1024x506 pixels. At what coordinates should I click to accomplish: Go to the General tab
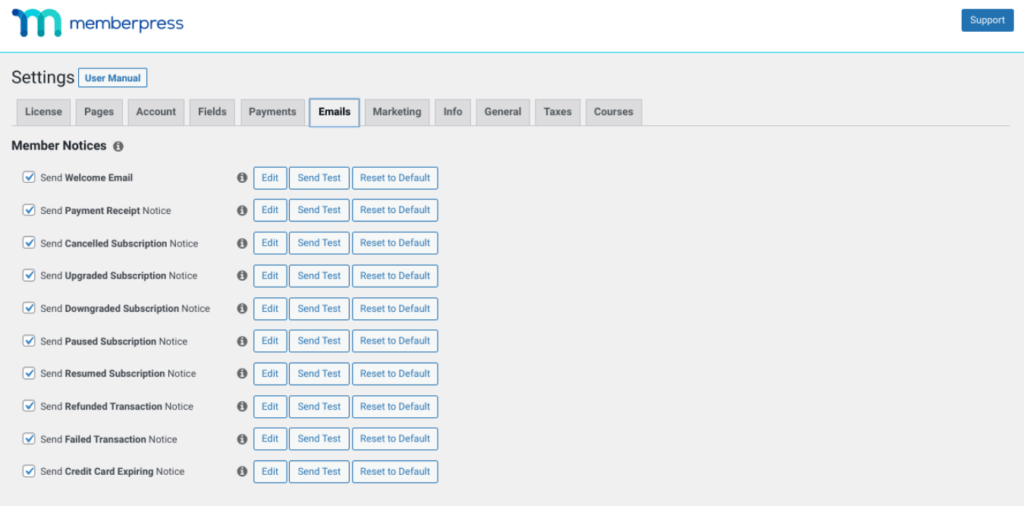(503, 112)
